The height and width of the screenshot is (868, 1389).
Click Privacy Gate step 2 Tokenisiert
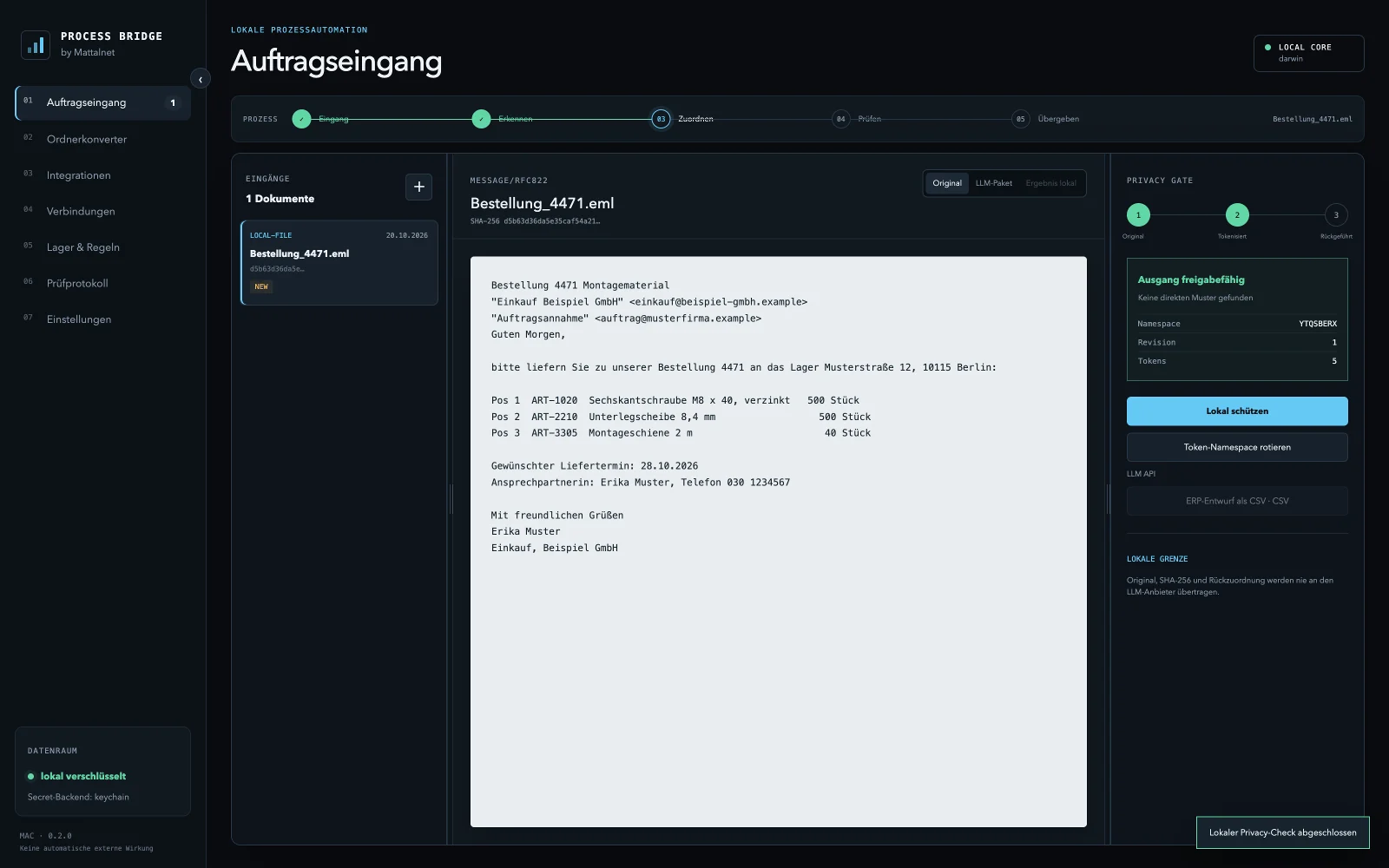1237,215
